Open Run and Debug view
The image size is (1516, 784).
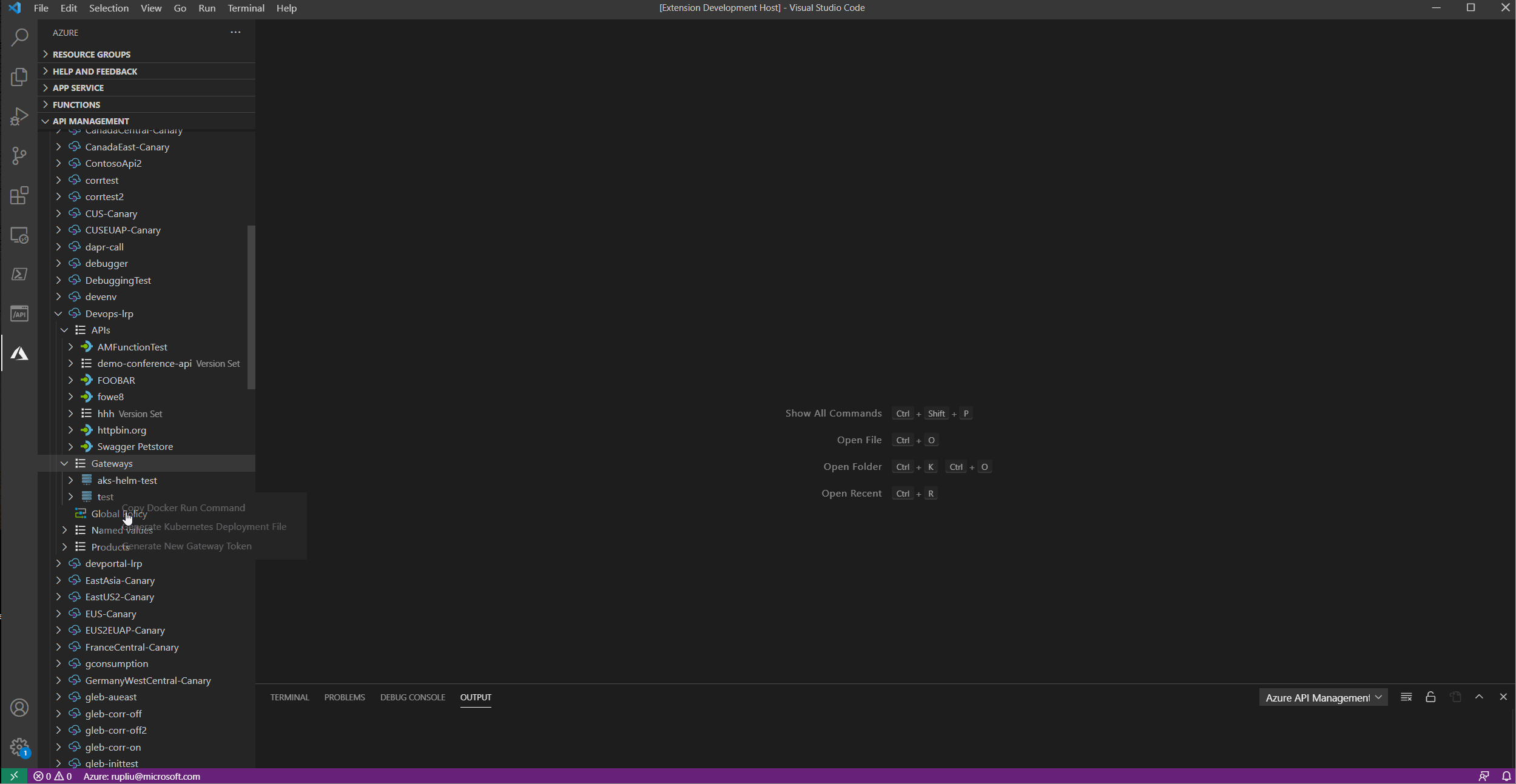pyautogui.click(x=19, y=116)
